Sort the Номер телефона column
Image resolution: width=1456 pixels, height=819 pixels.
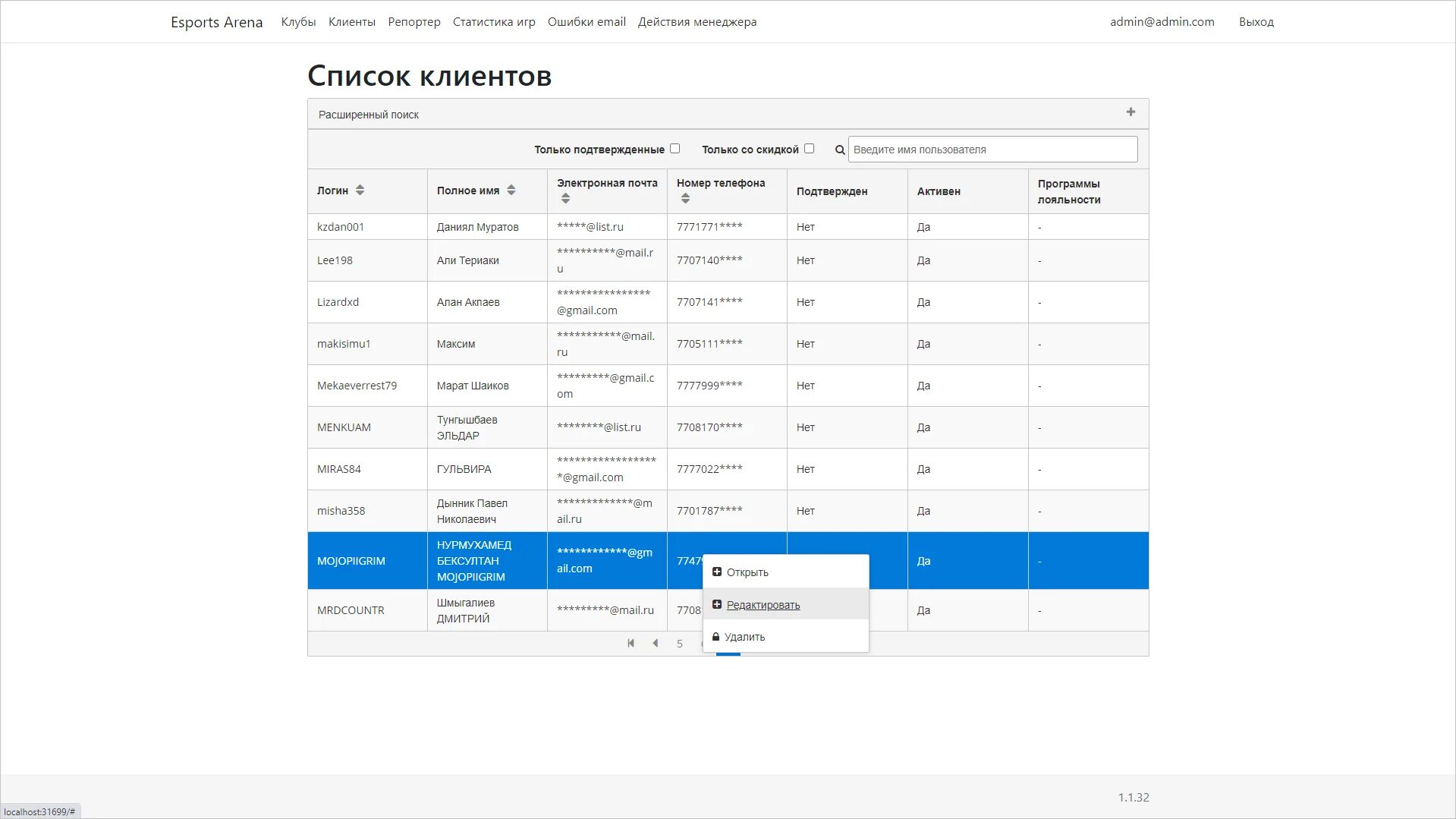[685, 198]
